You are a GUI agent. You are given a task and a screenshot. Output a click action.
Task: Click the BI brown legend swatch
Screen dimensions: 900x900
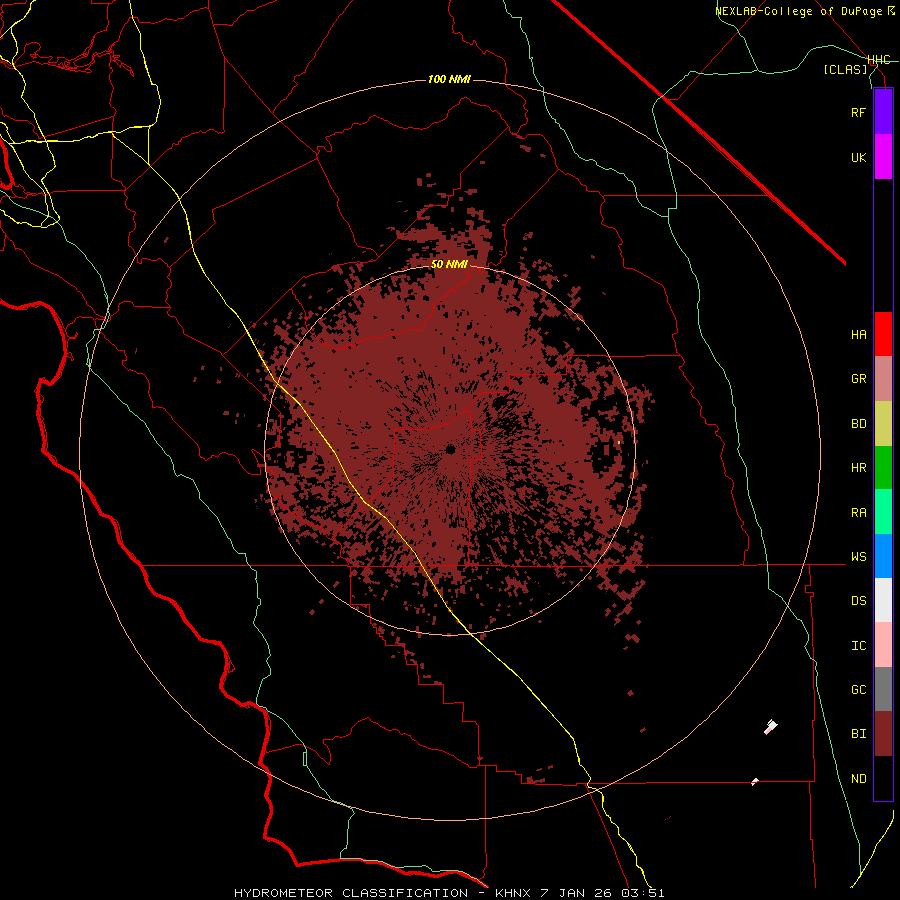tap(883, 734)
